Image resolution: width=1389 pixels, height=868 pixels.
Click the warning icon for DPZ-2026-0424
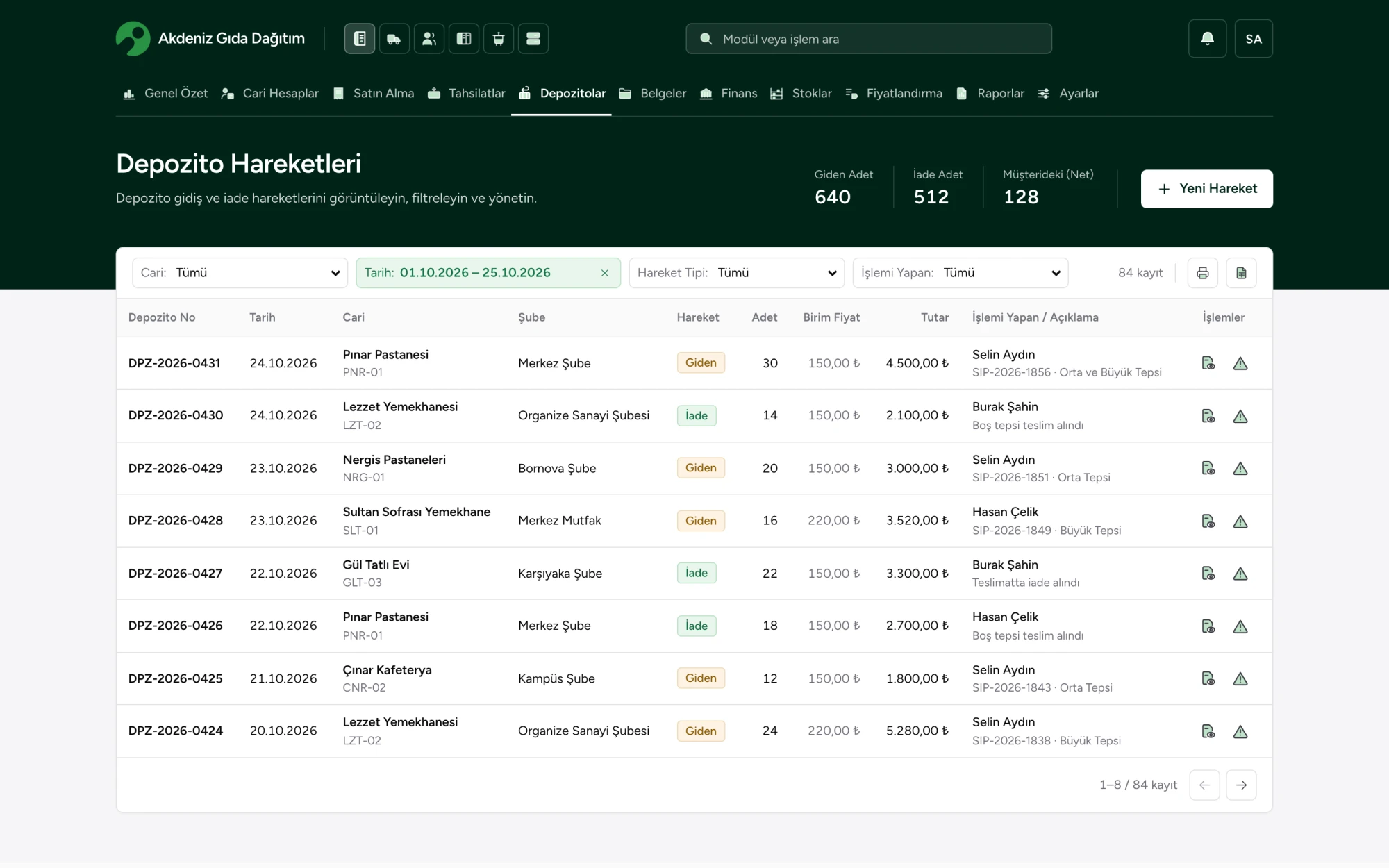tap(1240, 731)
